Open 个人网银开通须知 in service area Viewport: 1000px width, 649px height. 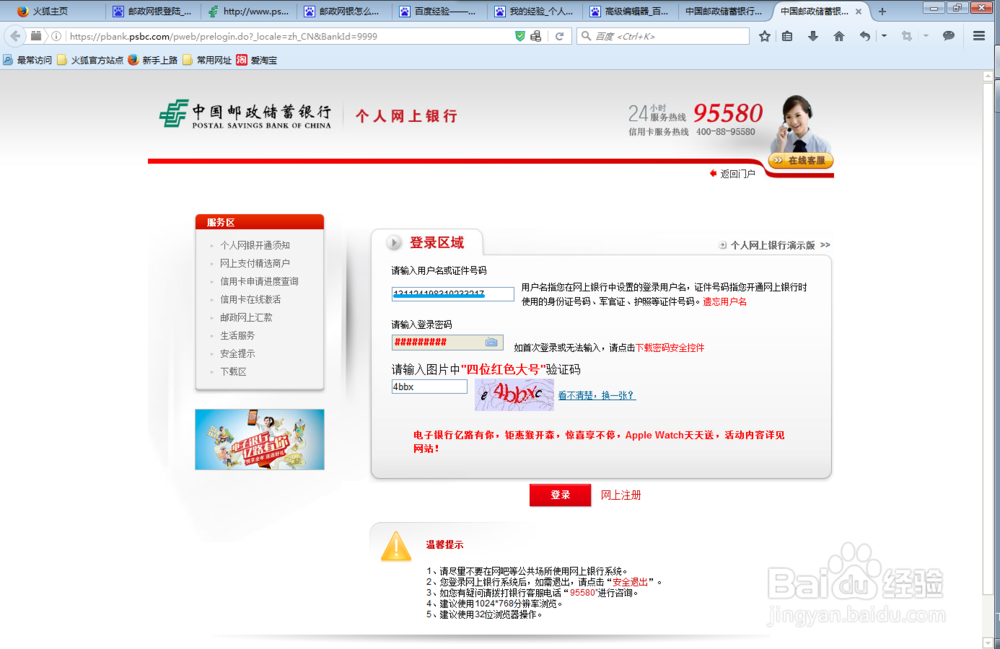tap(255, 245)
